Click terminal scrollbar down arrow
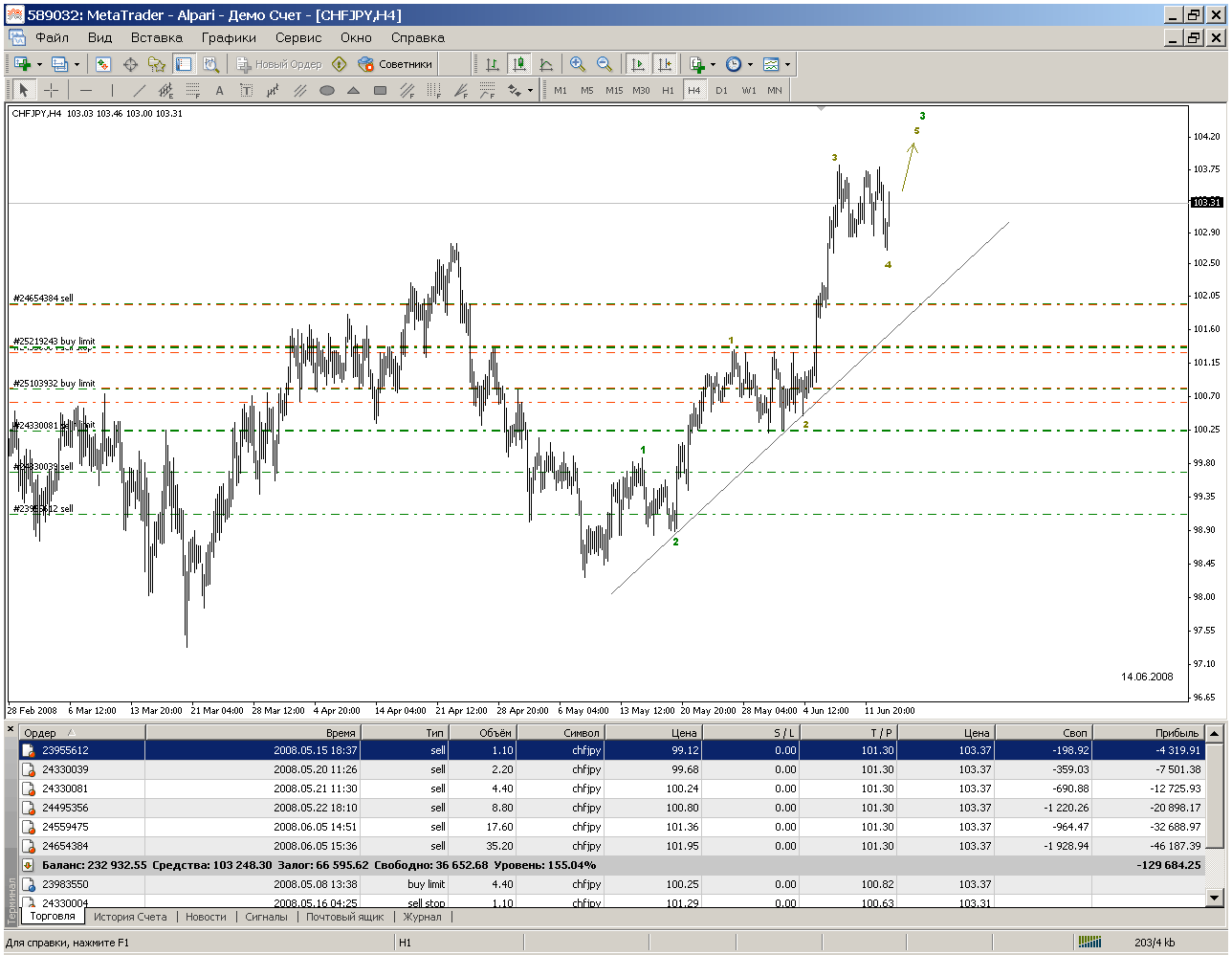Image resolution: width=1232 pixels, height=955 pixels. (x=1215, y=898)
